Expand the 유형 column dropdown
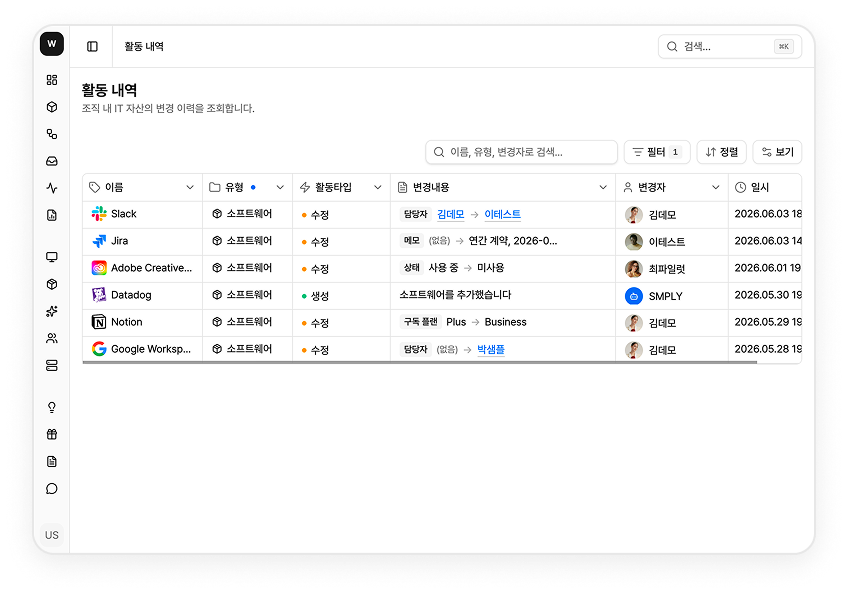The height and width of the screenshot is (595, 848). 280,187
